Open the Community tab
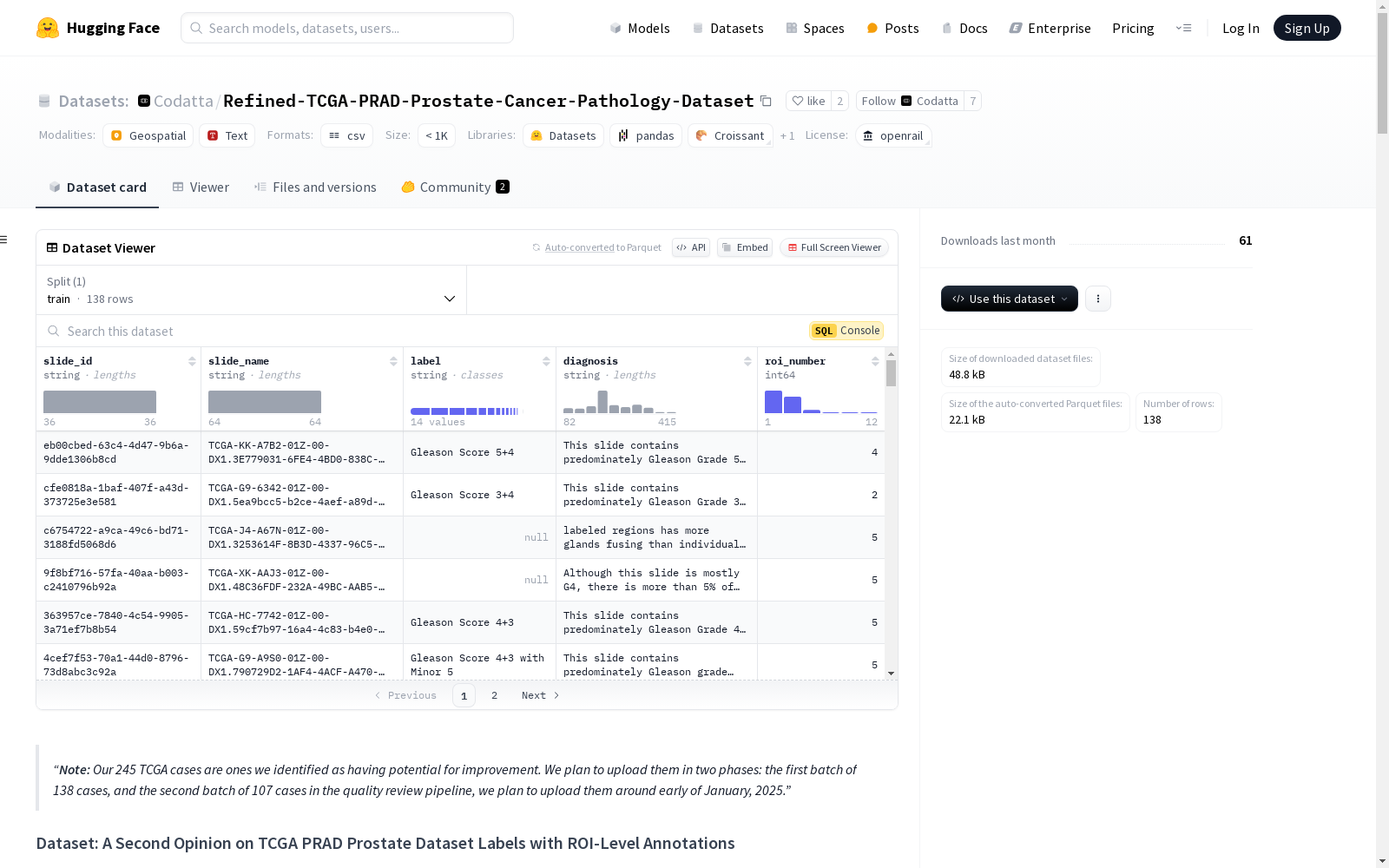Viewport: 1389px width, 868px height. (x=455, y=187)
